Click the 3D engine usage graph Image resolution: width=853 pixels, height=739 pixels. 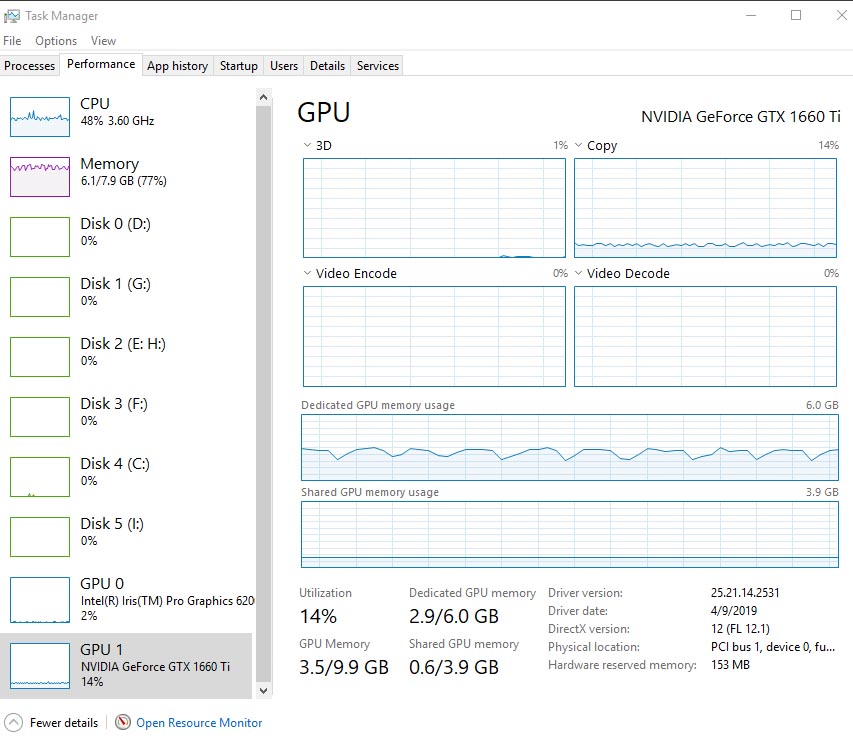[434, 208]
